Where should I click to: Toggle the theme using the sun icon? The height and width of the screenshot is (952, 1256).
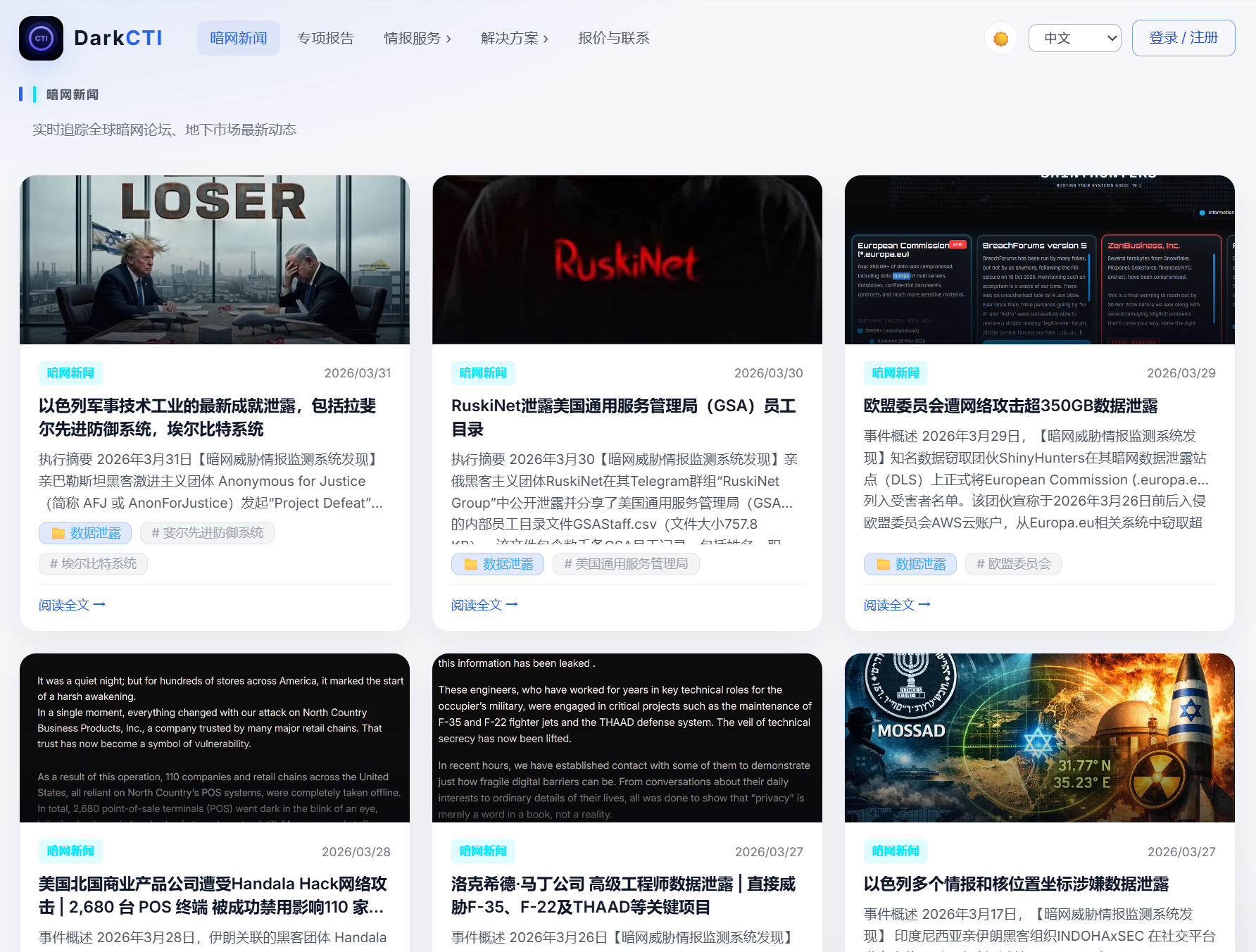pyautogui.click(x=1000, y=38)
